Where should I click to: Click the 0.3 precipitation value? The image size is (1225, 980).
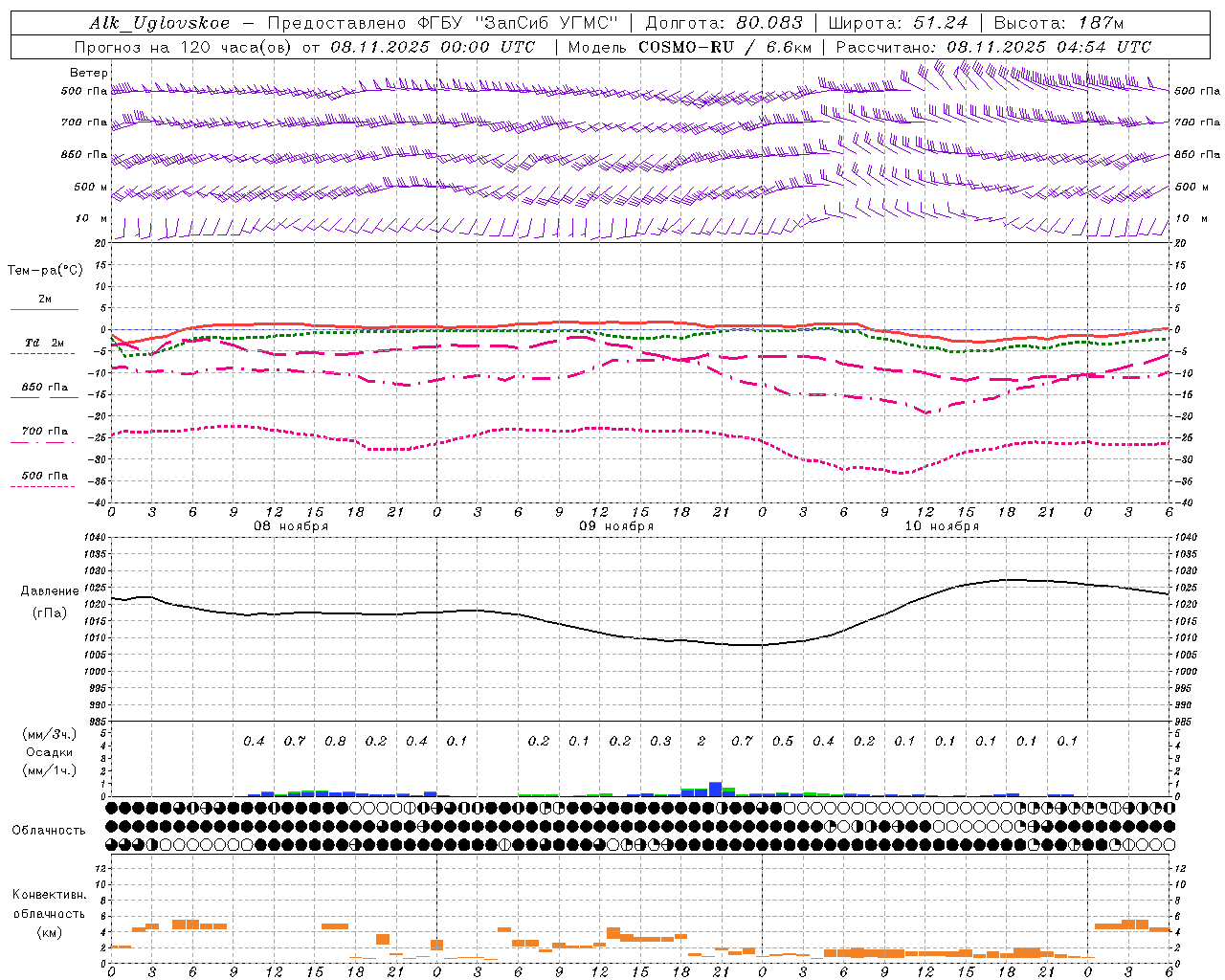click(660, 742)
